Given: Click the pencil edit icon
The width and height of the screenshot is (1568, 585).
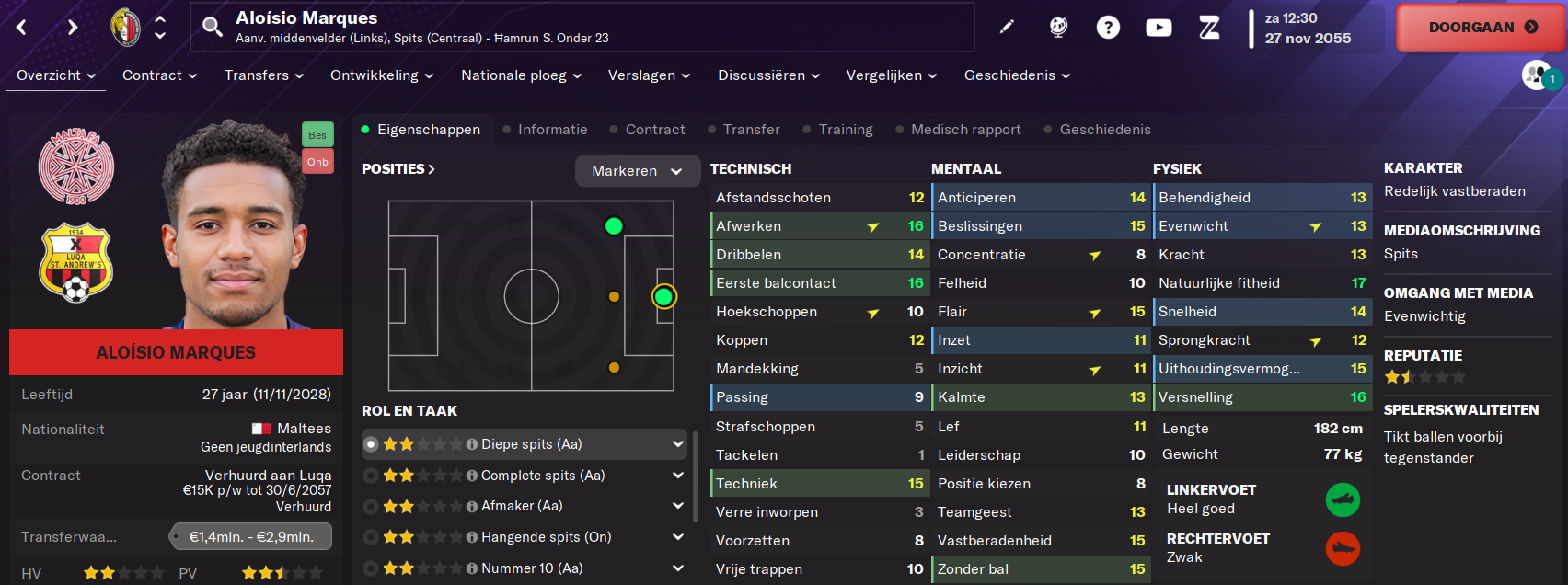Looking at the screenshot, I should point(1007,28).
